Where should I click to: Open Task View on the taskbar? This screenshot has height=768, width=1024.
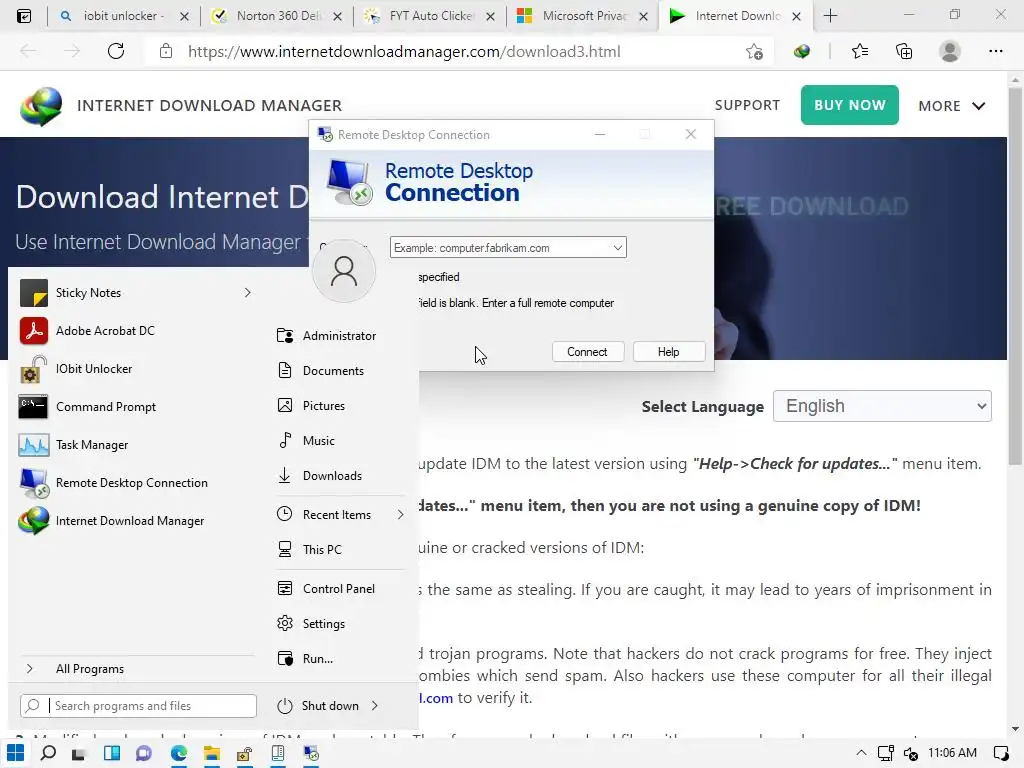(x=79, y=754)
